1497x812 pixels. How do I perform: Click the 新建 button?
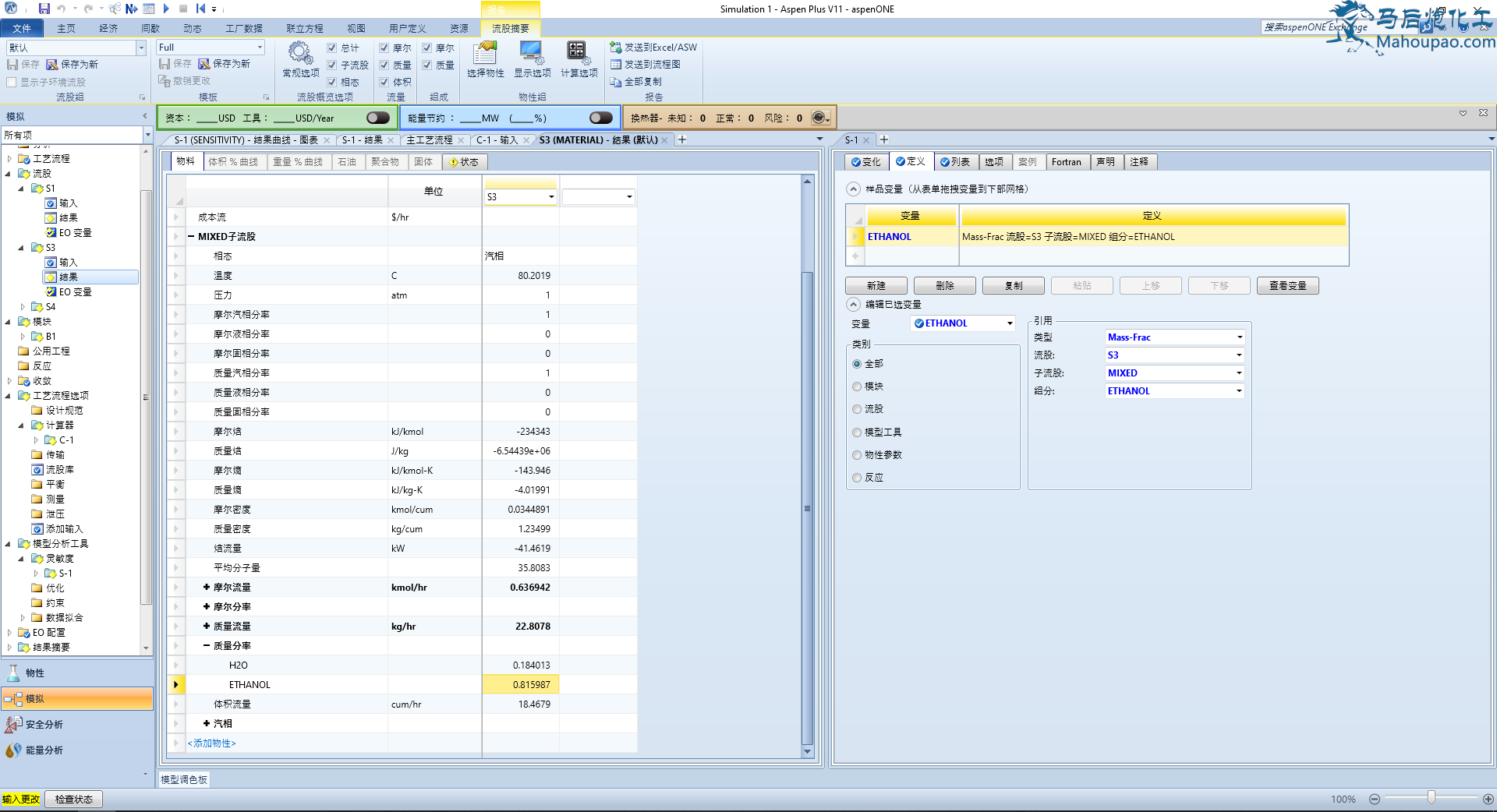click(876, 286)
